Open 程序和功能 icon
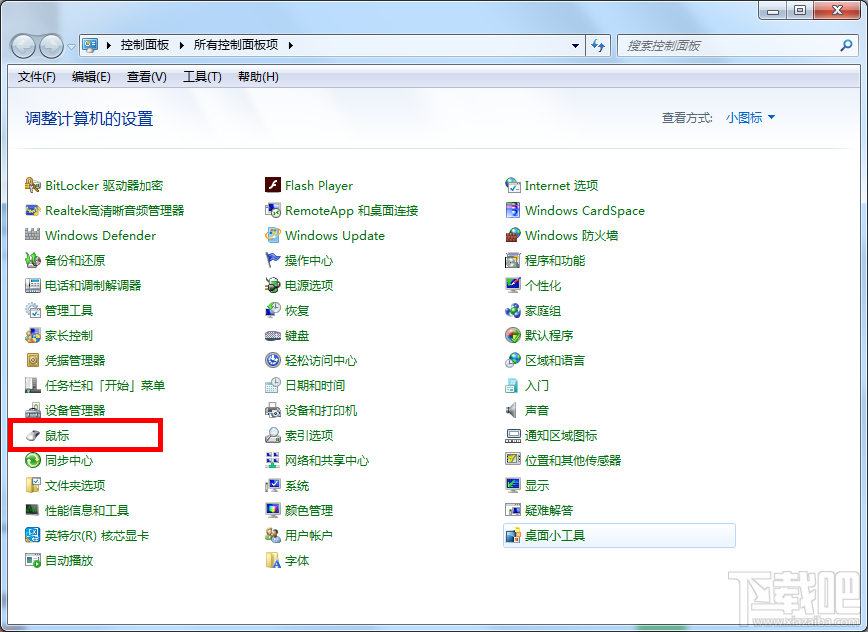 pyautogui.click(x=513, y=260)
